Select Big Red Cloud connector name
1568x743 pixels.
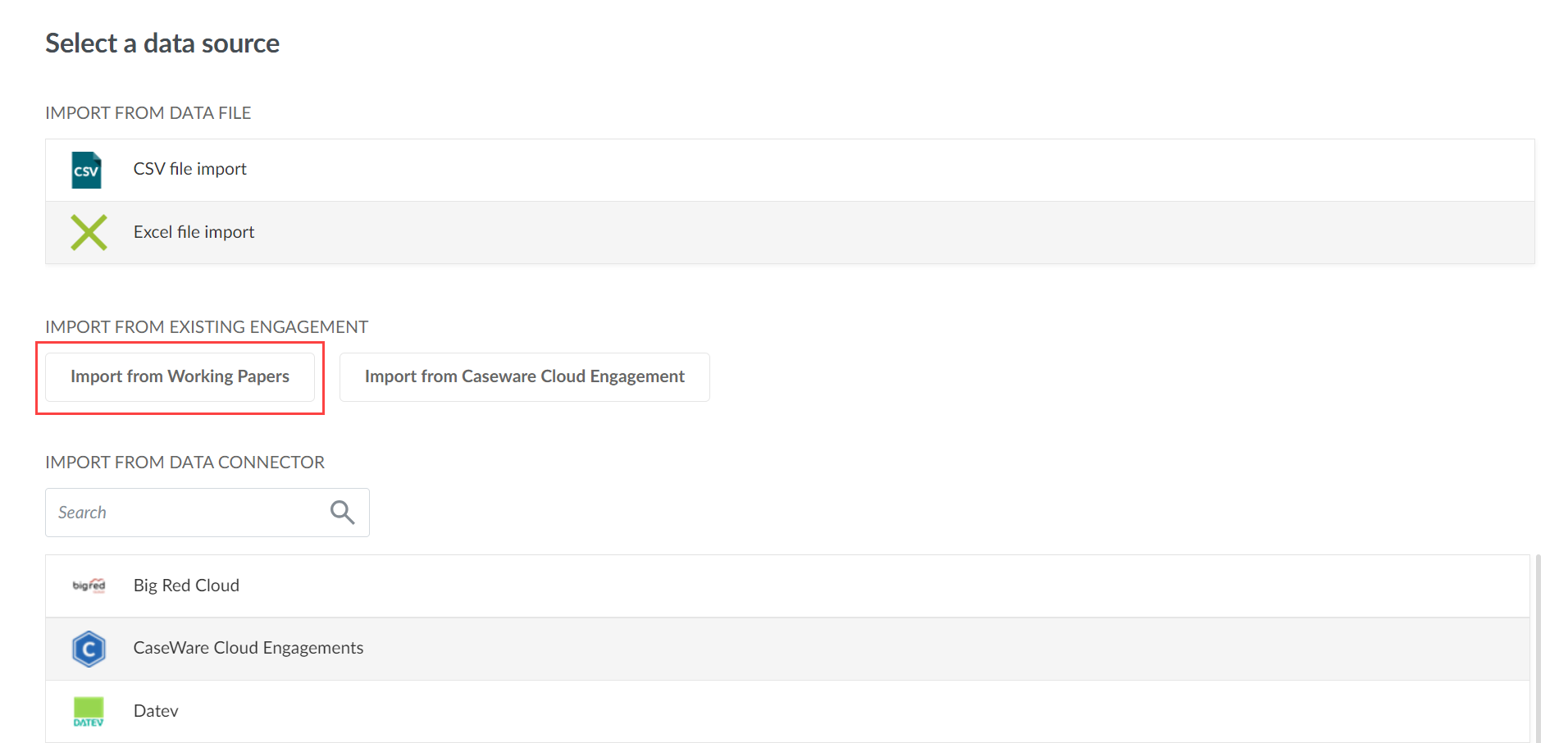point(186,586)
